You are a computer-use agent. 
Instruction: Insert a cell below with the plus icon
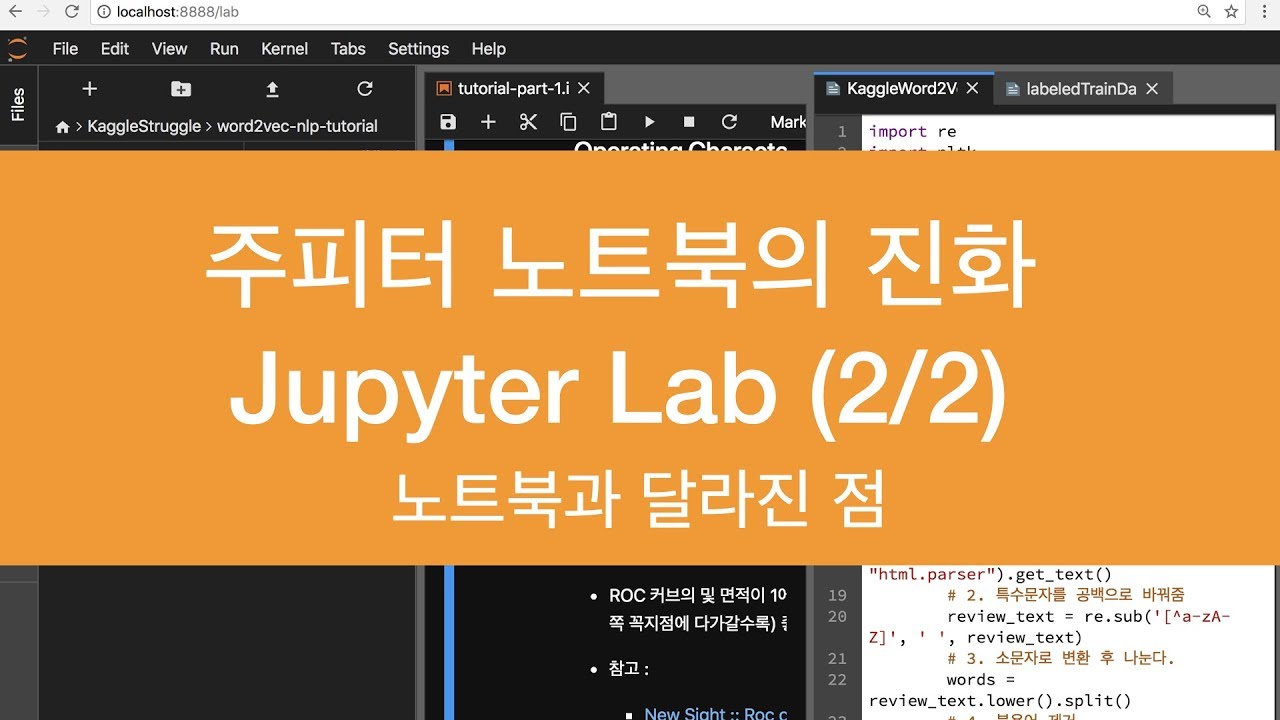click(x=488, y=122)
